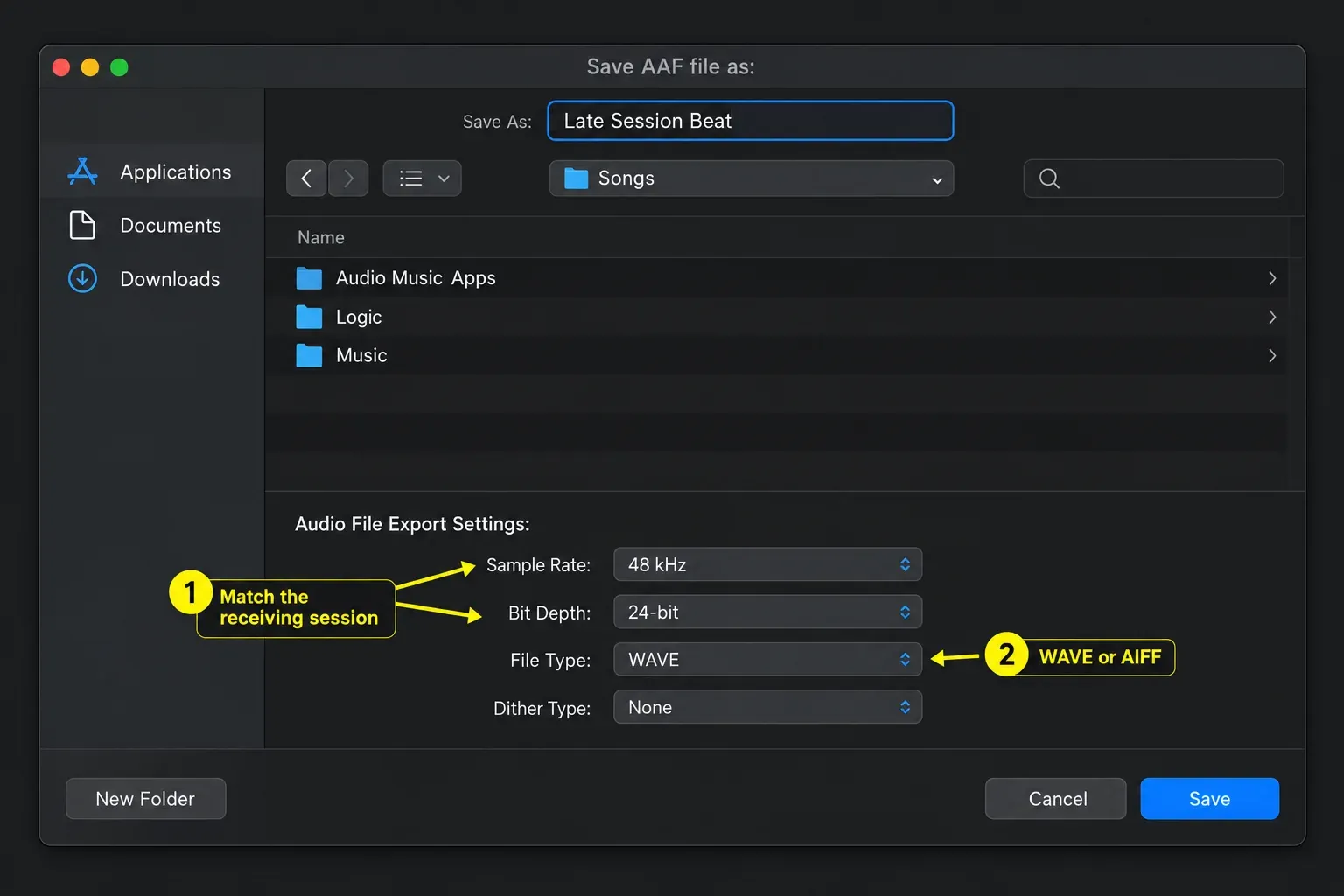Screen dimensions: 1344x896
Task: Open the Dither Type None dropdown
Action: tap(767, 707)
